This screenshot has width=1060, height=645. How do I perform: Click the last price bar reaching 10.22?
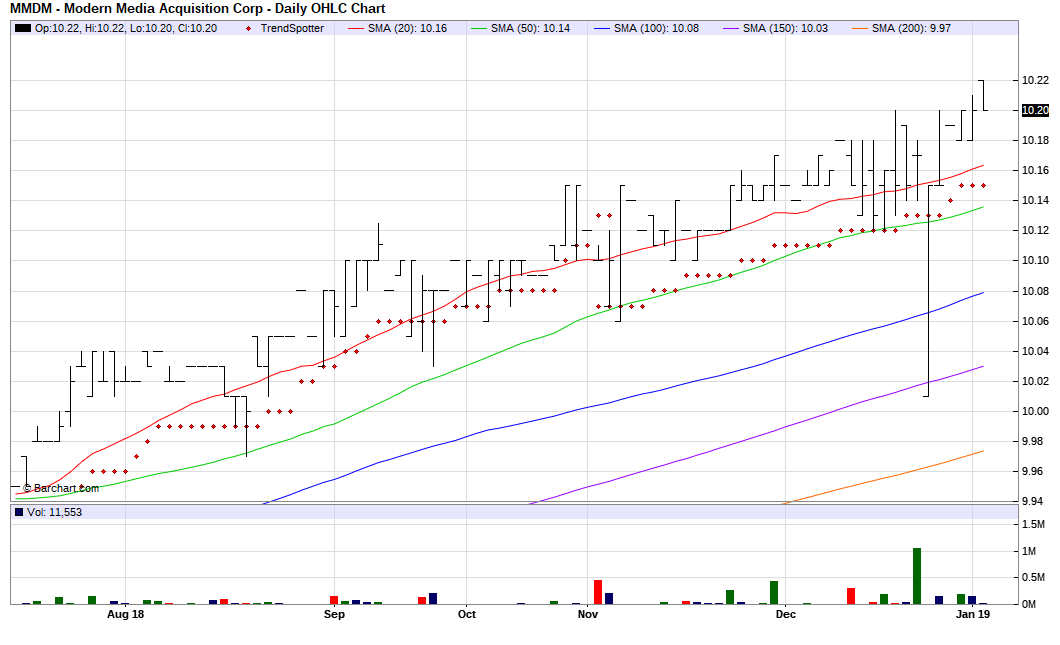pyautogui.click(x=983, y=95)
